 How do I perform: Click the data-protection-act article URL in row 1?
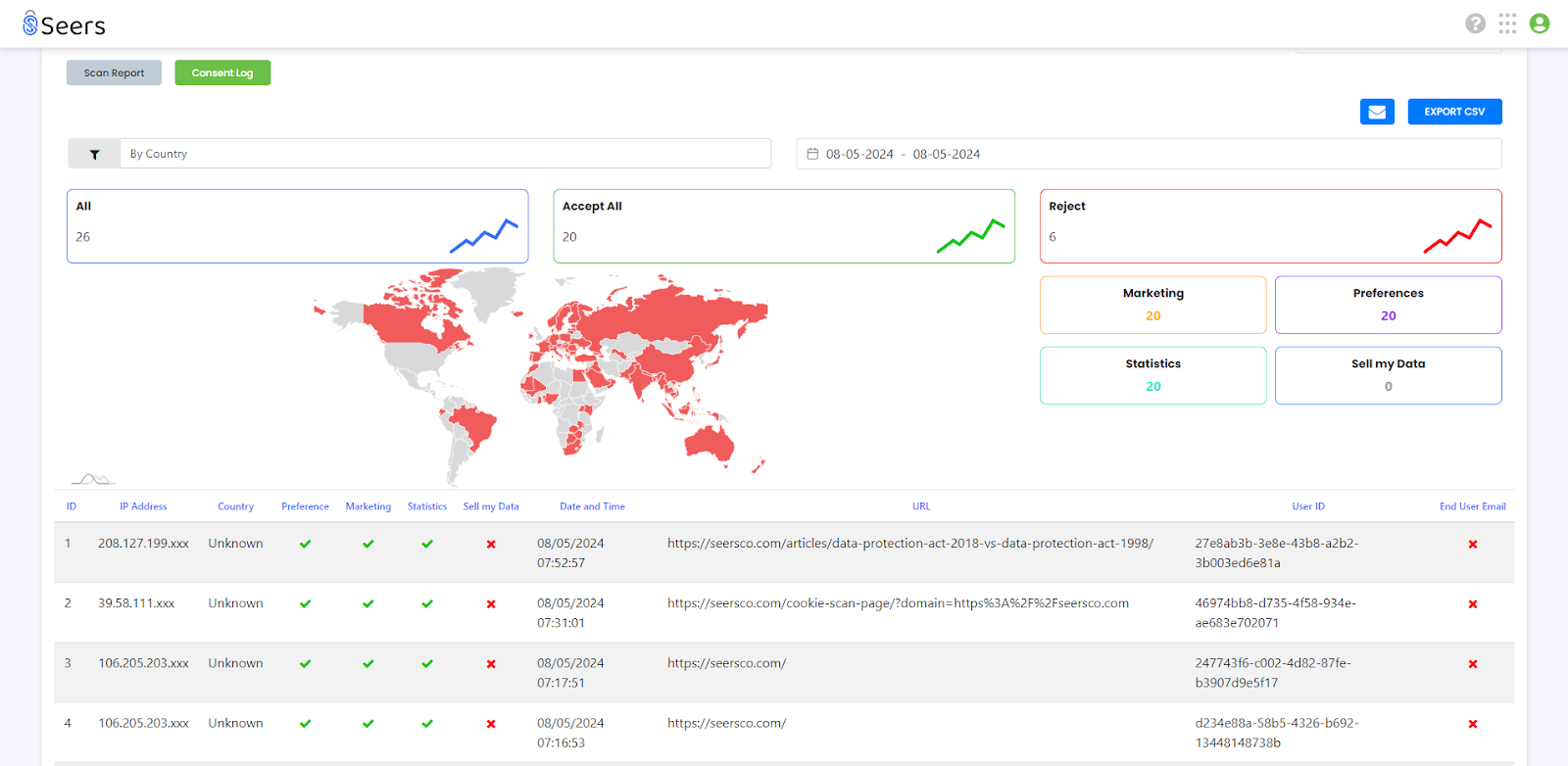tap(910, 544)
